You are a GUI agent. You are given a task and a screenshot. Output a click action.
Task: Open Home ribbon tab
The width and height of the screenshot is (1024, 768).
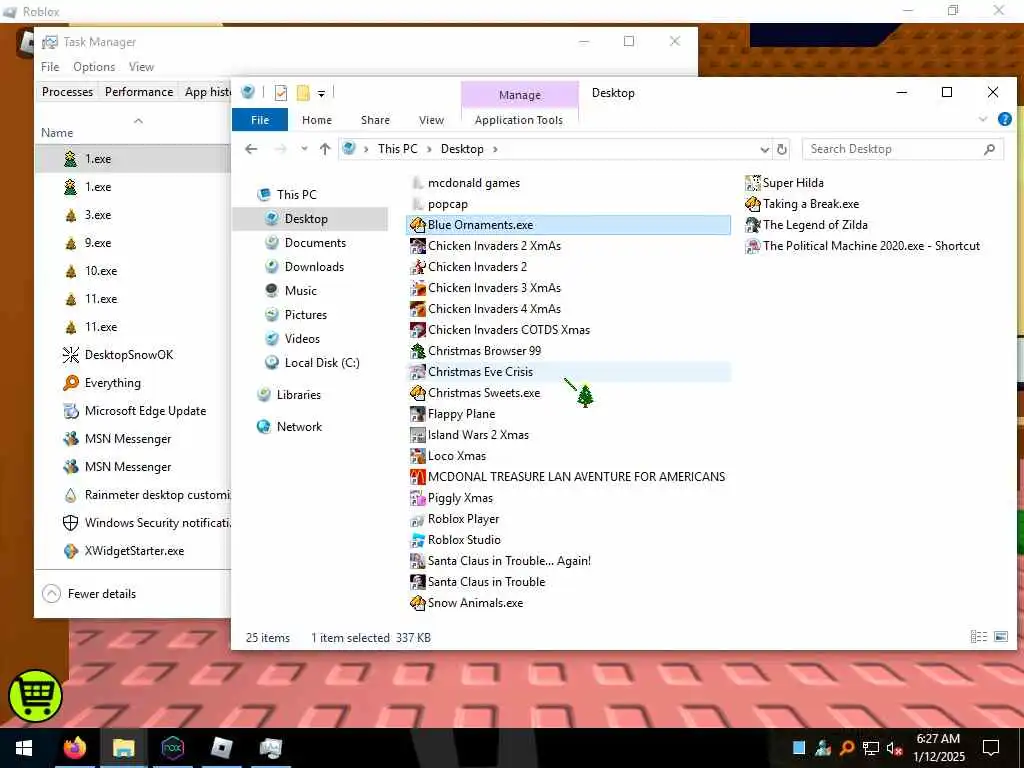tap(317, 120)
